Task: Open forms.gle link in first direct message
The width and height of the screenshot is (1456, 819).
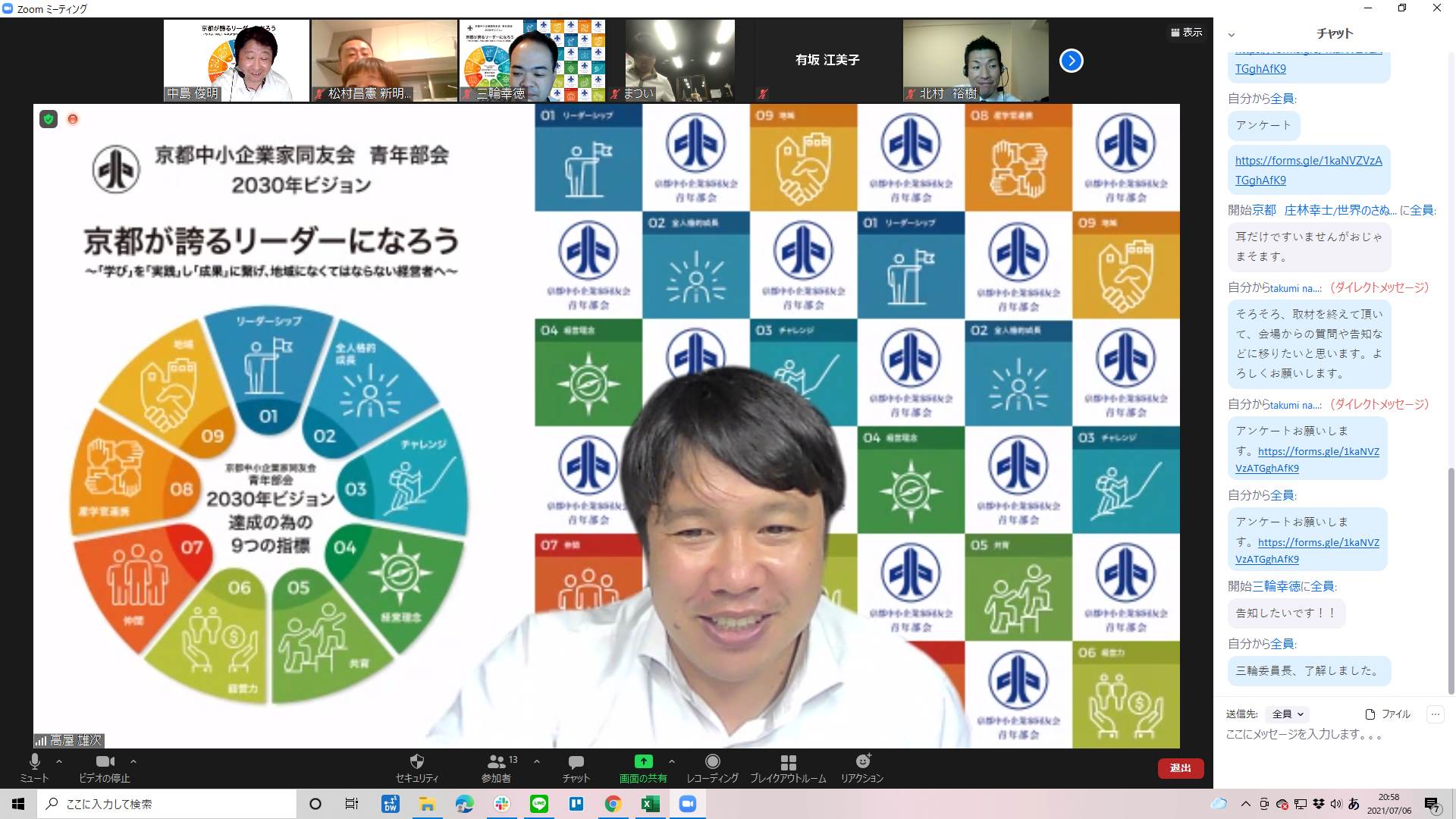Action: click(1307, 460)
